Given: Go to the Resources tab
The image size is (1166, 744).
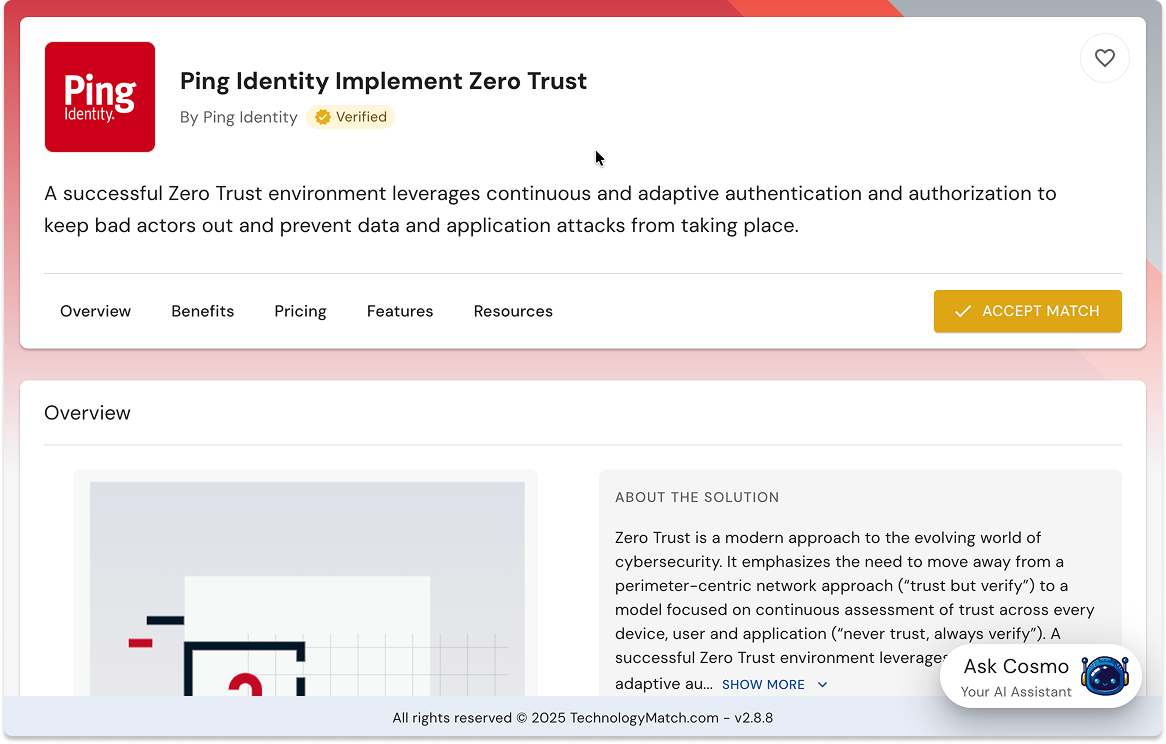Looking at the screenshot, I should coord(513,311).
